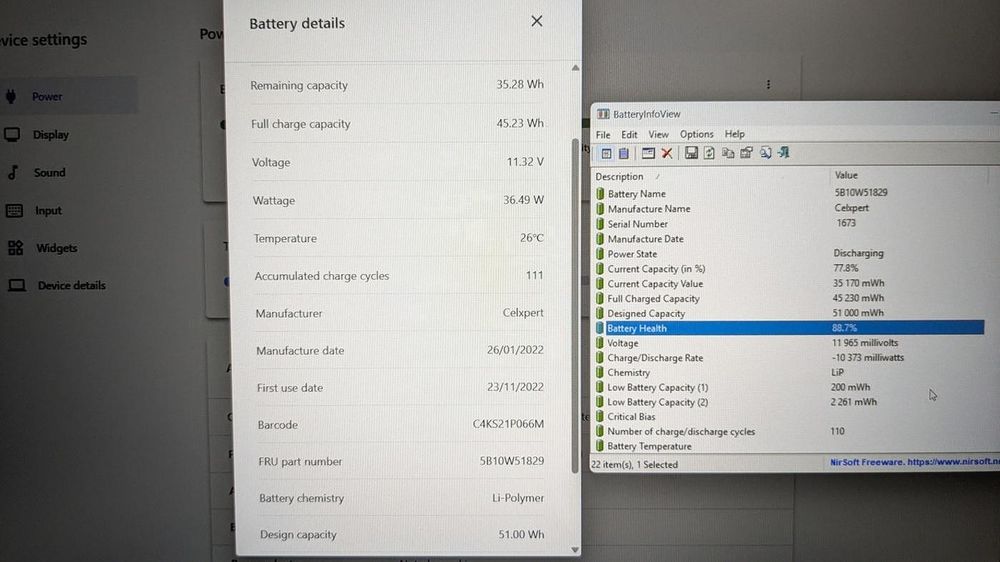Select the Current Capacity Value row
Viewport: 1000px width, 562px height.
790,283
